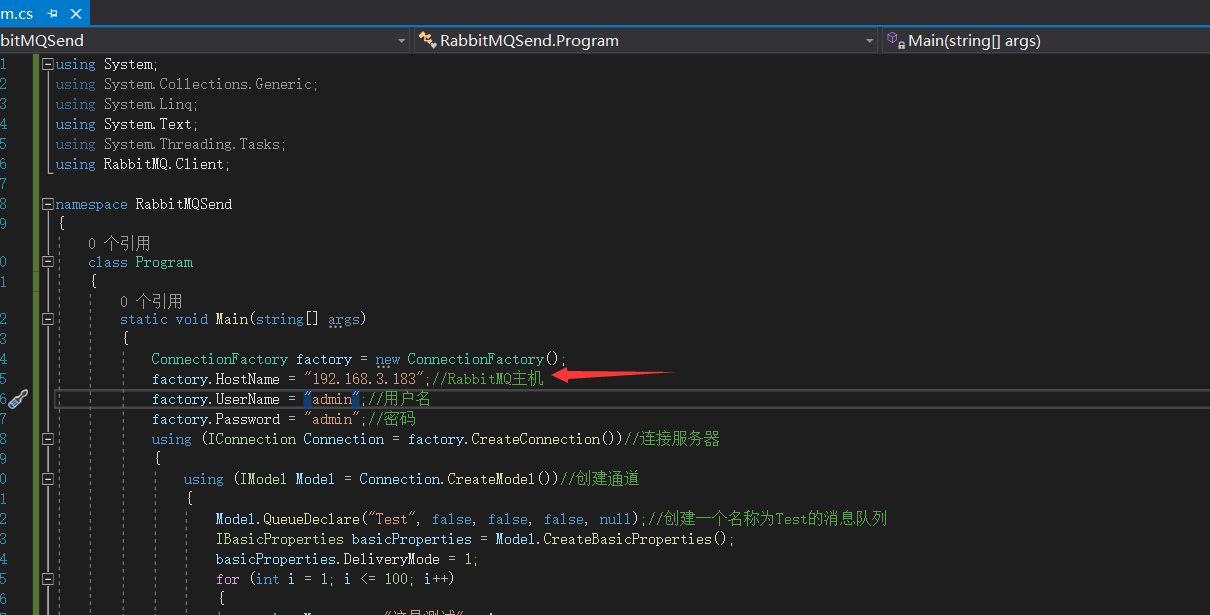
Task: Click the '//创建一个名称为Test的消息队列' comment
Action: [x=768, y=519]
